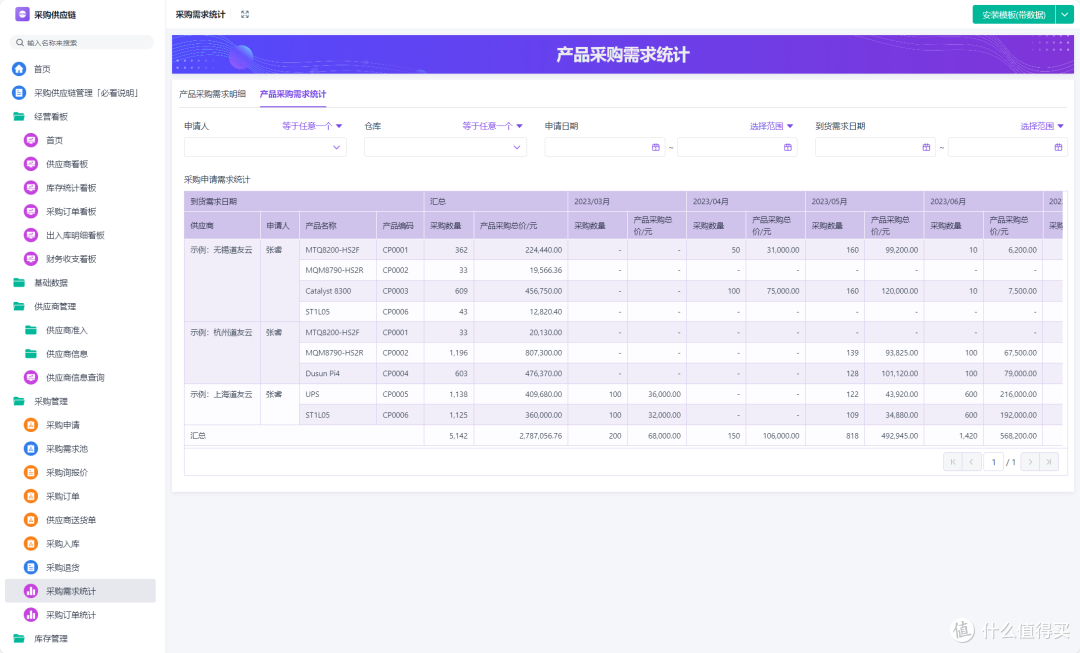Open the 首页 home icon at sidebar top
Viewport: 1080px width, 653px height.
point(19,69)
